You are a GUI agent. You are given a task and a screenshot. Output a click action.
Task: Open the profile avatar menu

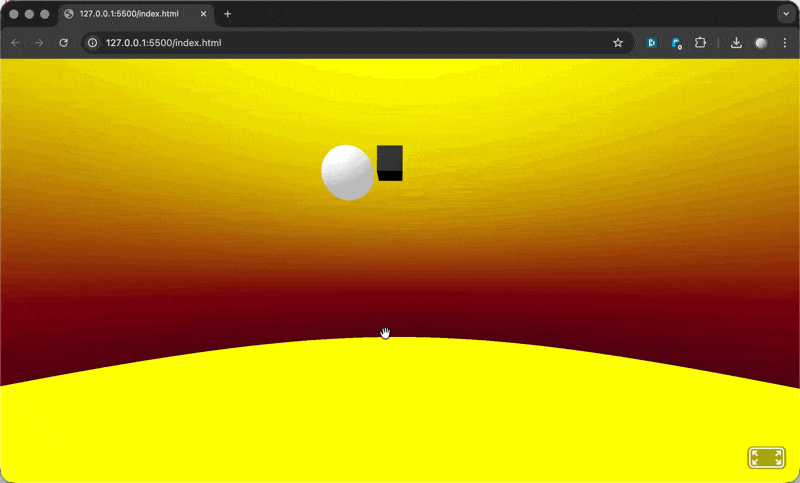[x=761, y=43]
